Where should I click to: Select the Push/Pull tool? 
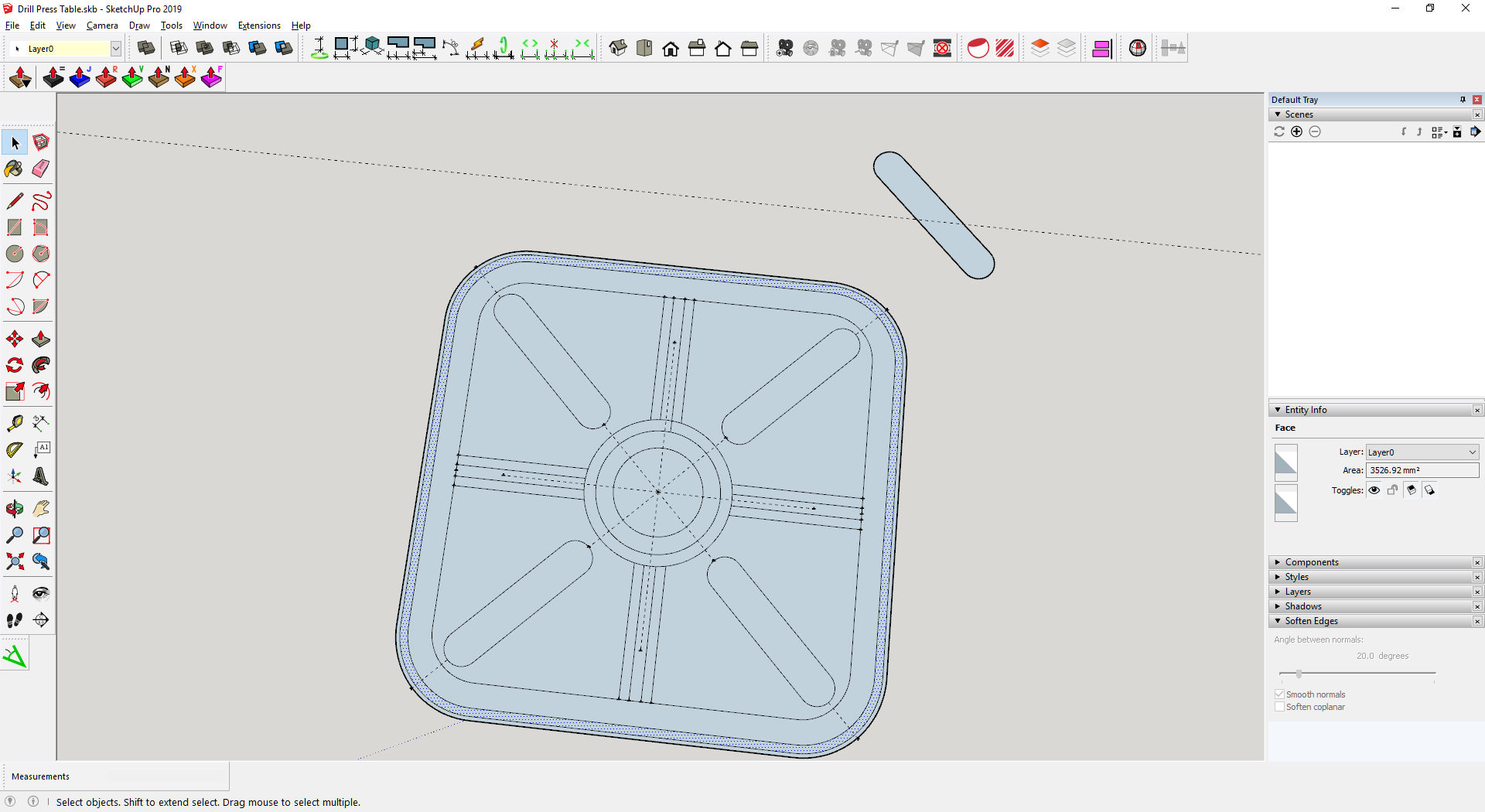(x=41, y=339)
